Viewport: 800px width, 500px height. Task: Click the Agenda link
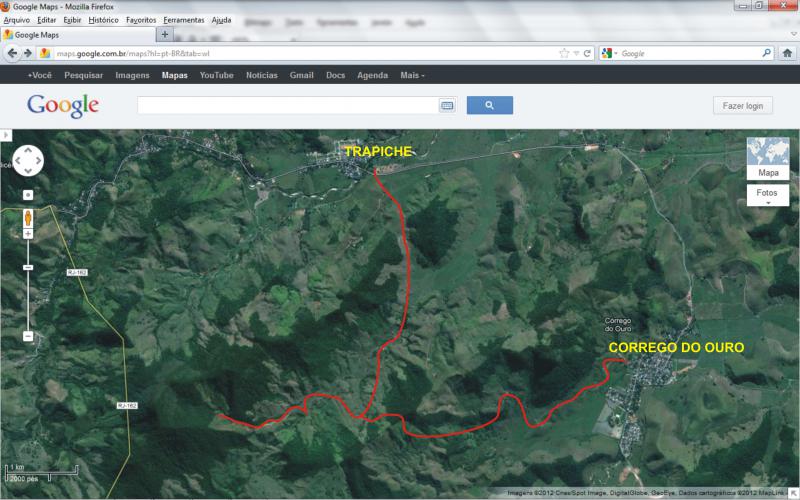(372, 75)
